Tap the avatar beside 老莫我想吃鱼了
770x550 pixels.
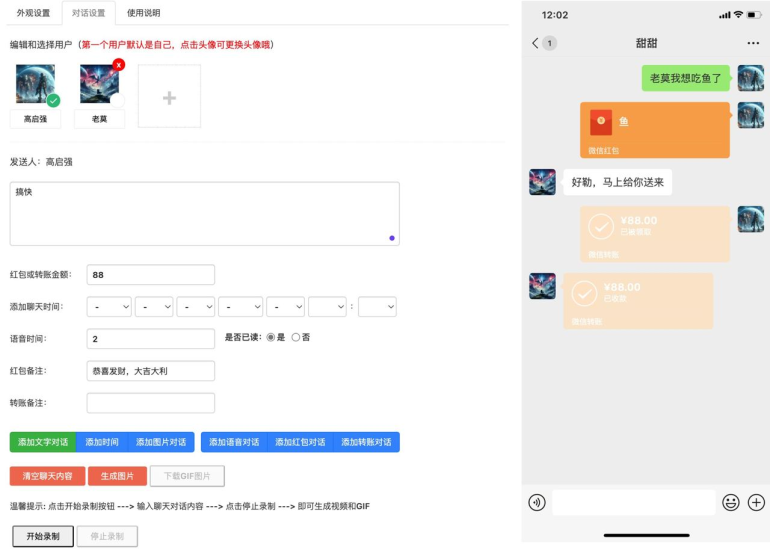pyautogui.click(x=751, y=78)
